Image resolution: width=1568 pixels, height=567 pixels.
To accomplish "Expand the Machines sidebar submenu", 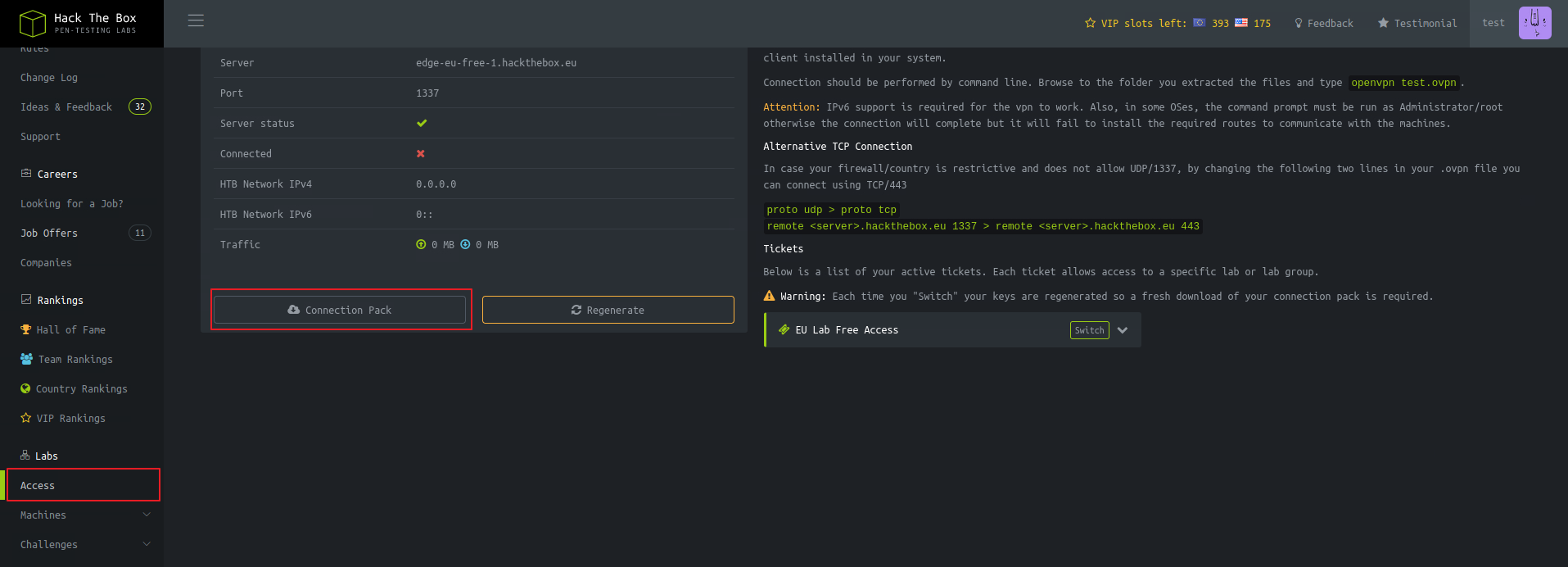I will (147, 515).
